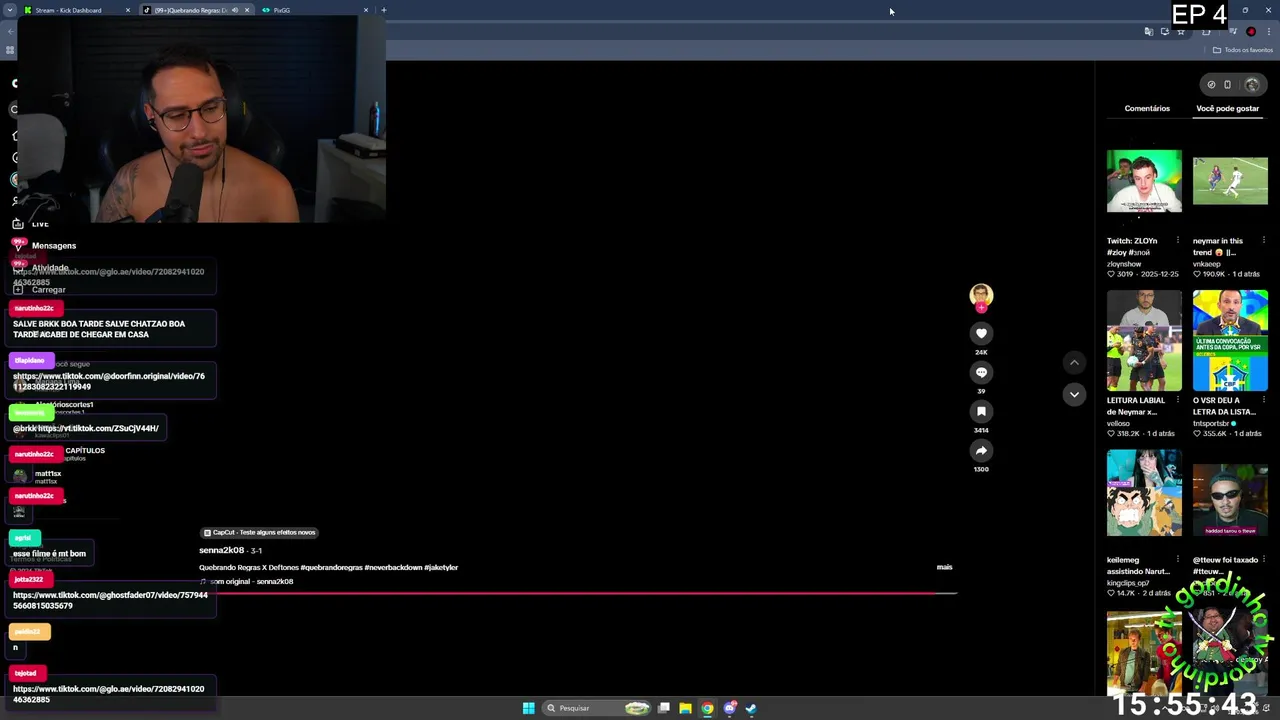Open more options for the @tteuw card
Screen dimensions: 1280x720
click(1263, 559)
